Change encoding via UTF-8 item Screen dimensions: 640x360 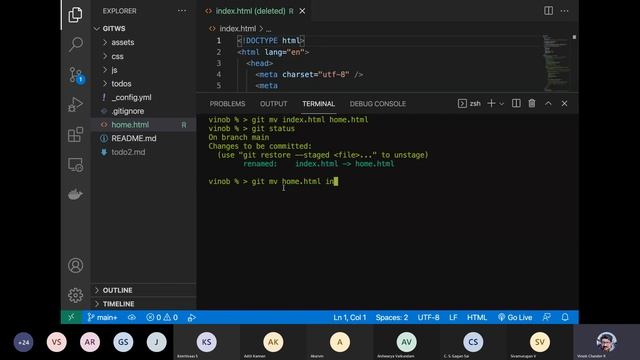[x=428, y=317]
